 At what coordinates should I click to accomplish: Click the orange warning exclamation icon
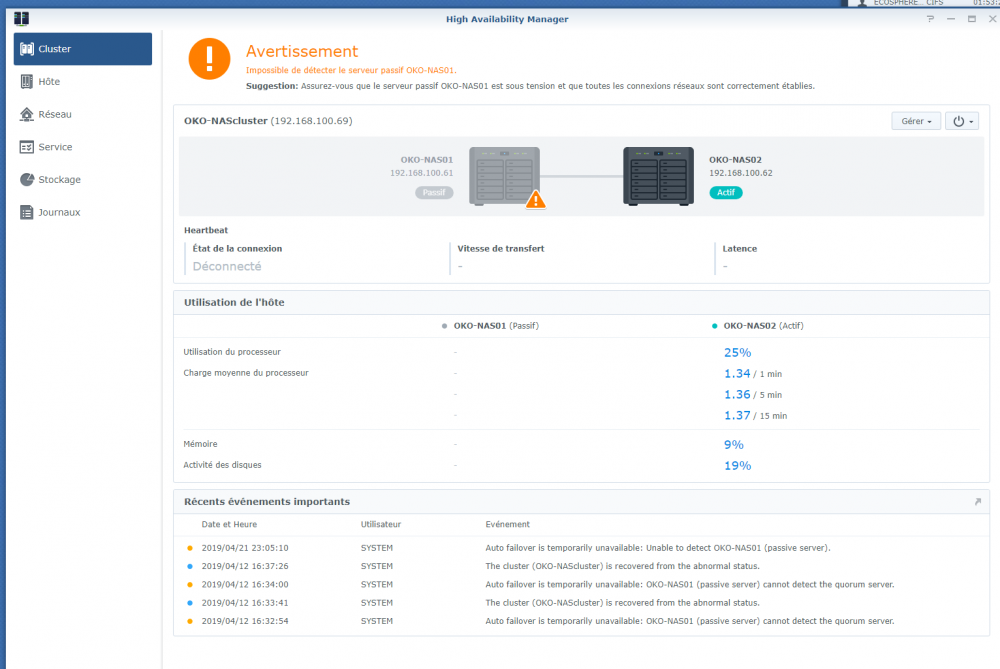[209, 59]
